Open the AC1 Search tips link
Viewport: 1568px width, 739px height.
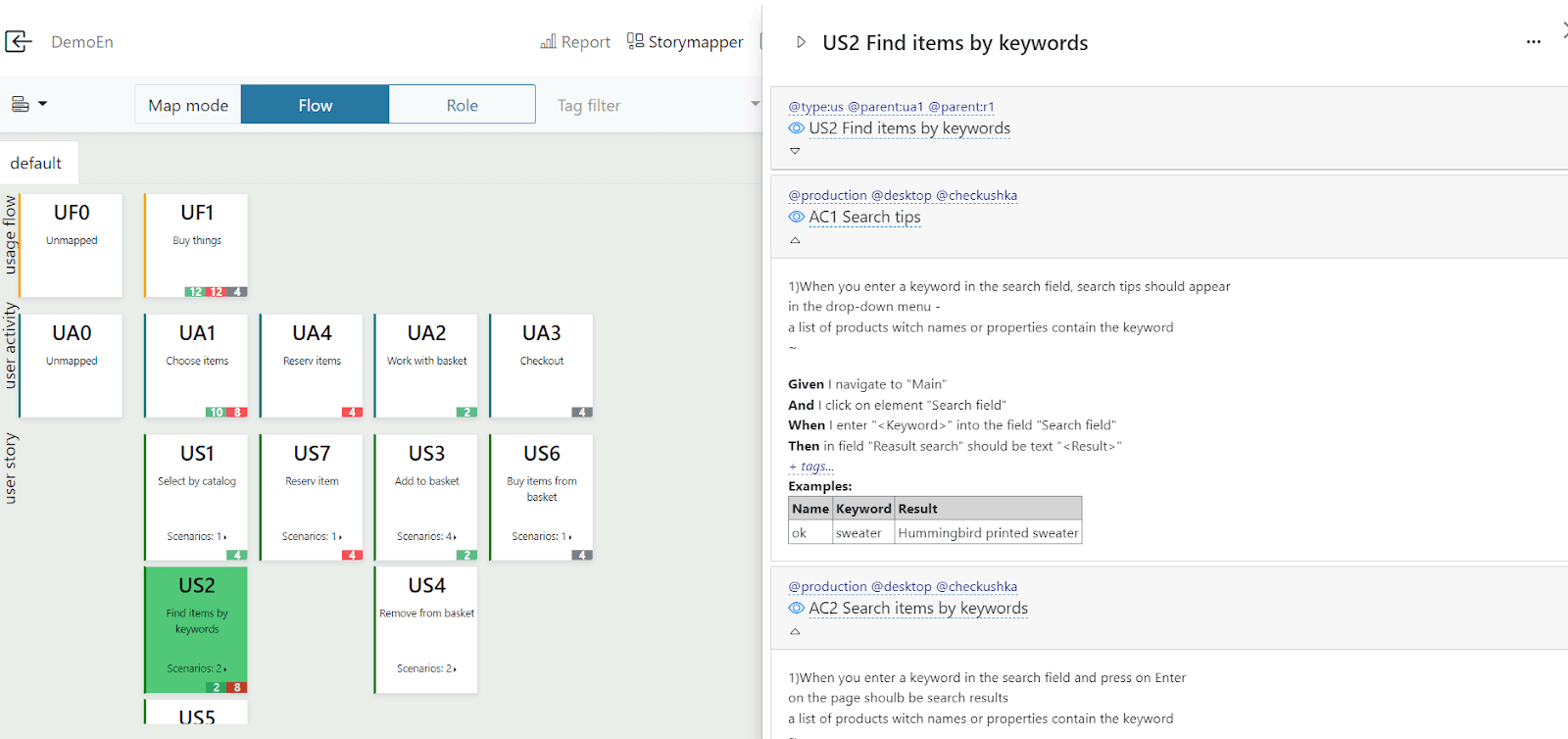[864, 217]
